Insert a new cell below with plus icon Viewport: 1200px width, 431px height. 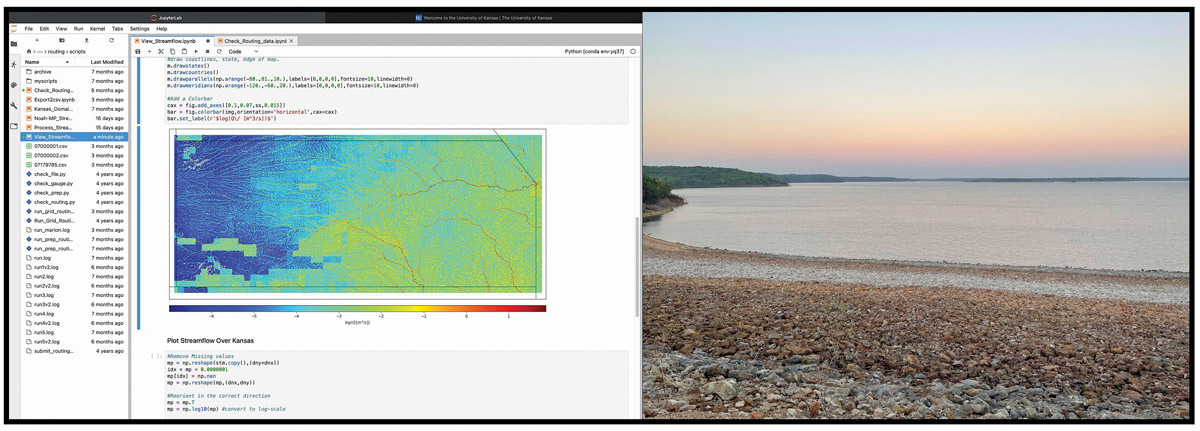click(x=149, y=51)
